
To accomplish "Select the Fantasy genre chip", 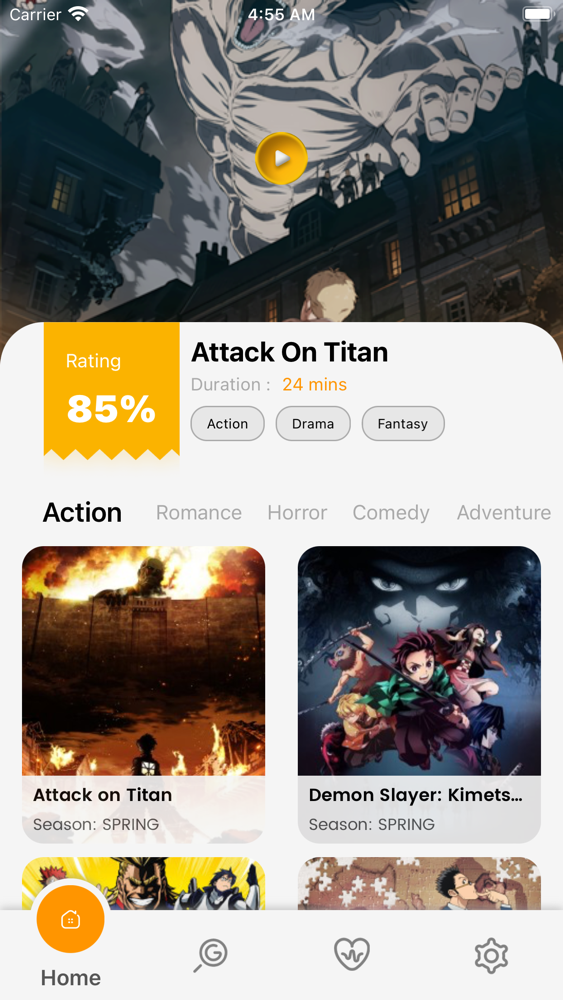I will tap(403, 423).
